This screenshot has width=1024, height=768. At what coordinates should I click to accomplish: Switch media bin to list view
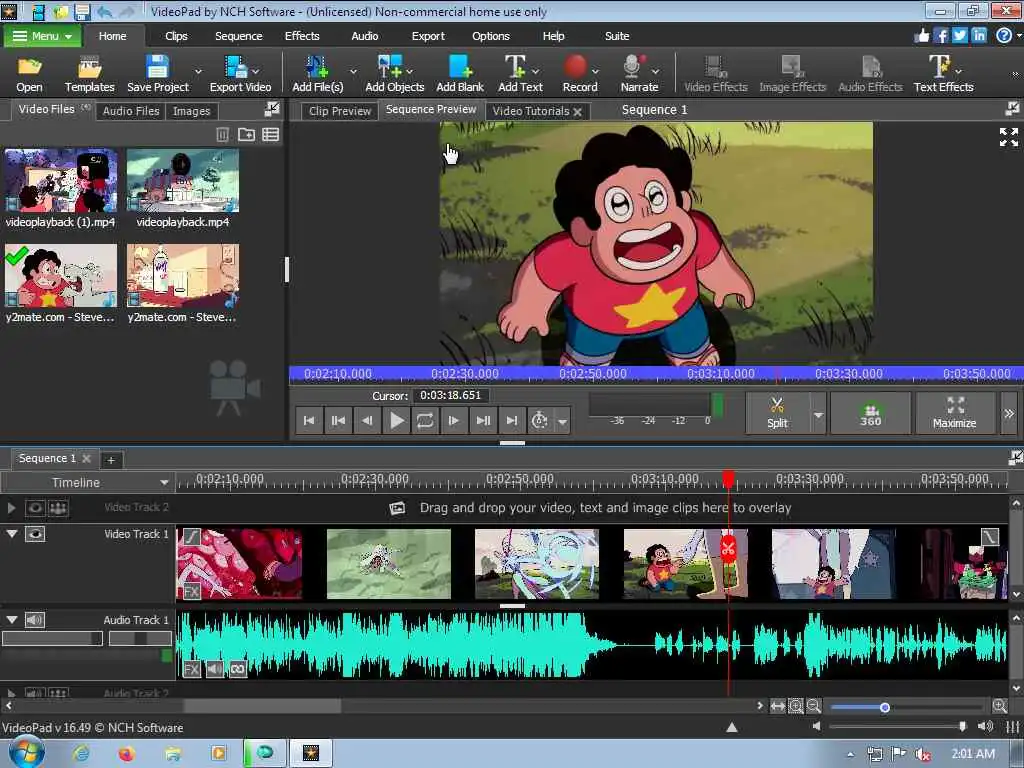270,135
